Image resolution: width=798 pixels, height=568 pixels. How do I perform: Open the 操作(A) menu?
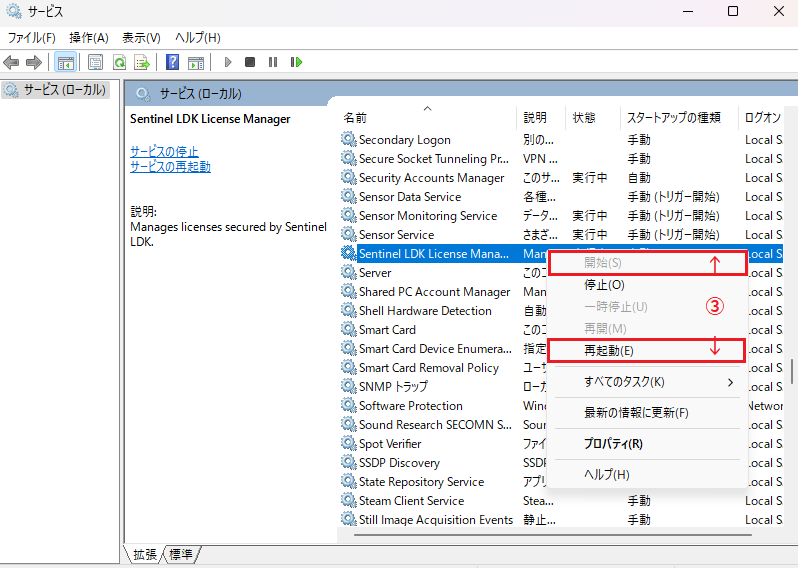[x=88, y=38]
